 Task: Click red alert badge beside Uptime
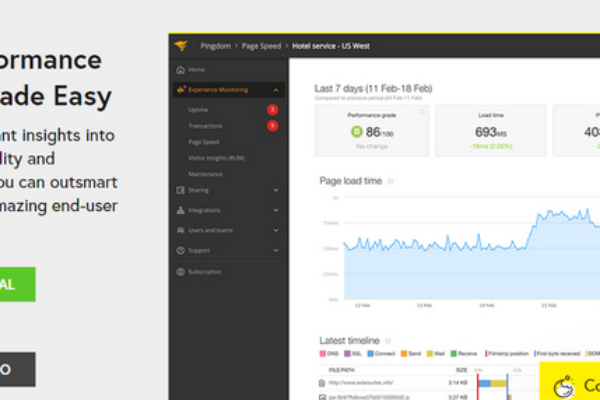tap(272, 110)
